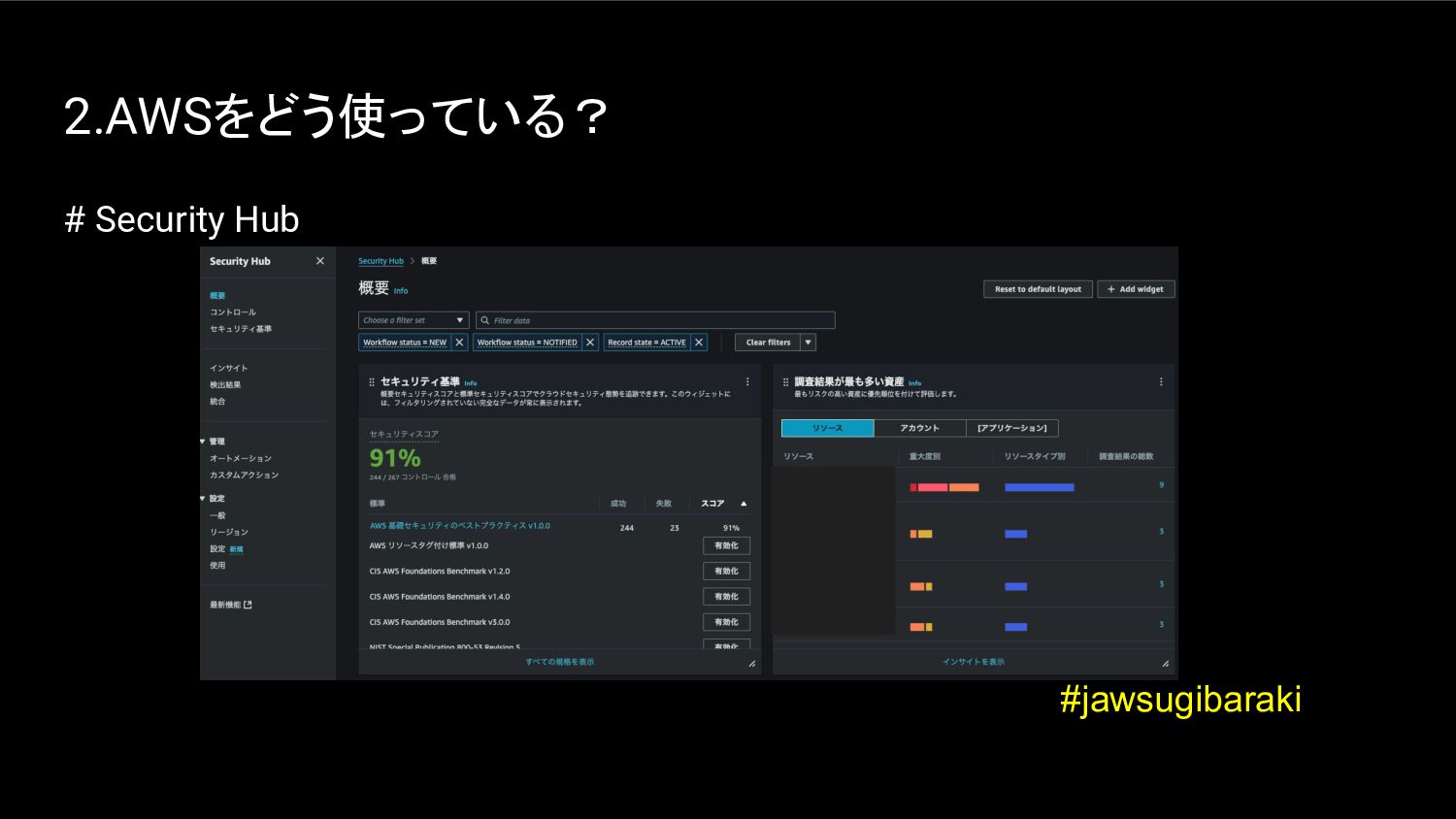1456x819 pixels.
Task: Focus the Filter data search field
Action: click(655, 320)
